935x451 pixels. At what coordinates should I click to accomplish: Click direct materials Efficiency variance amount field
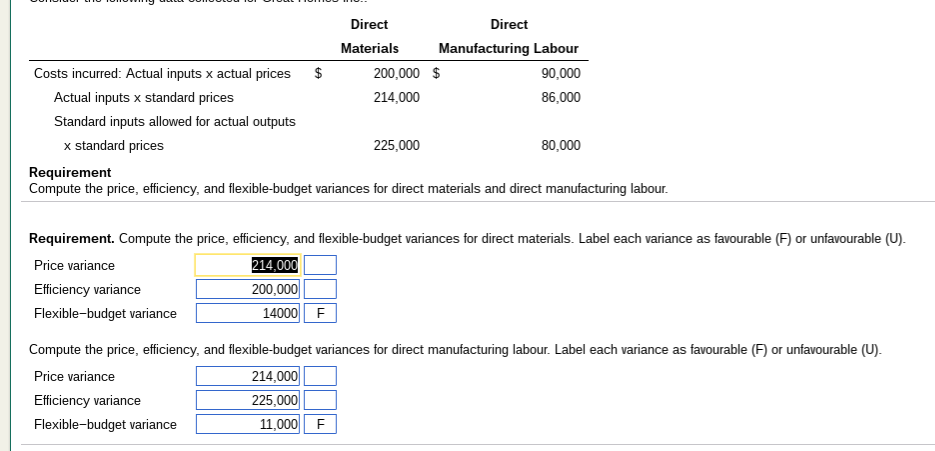[x=247, y=289]
